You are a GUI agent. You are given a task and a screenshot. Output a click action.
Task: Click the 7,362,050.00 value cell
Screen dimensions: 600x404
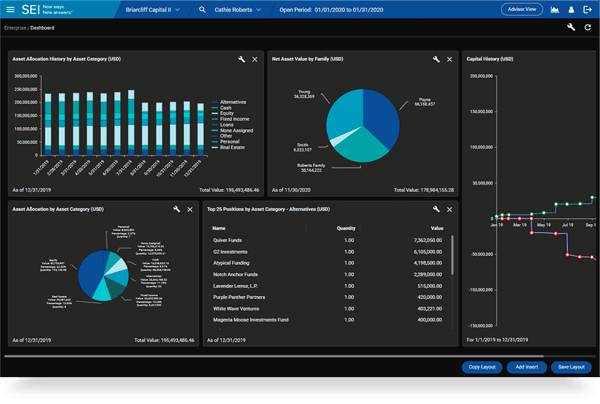(x=428, y=240)
